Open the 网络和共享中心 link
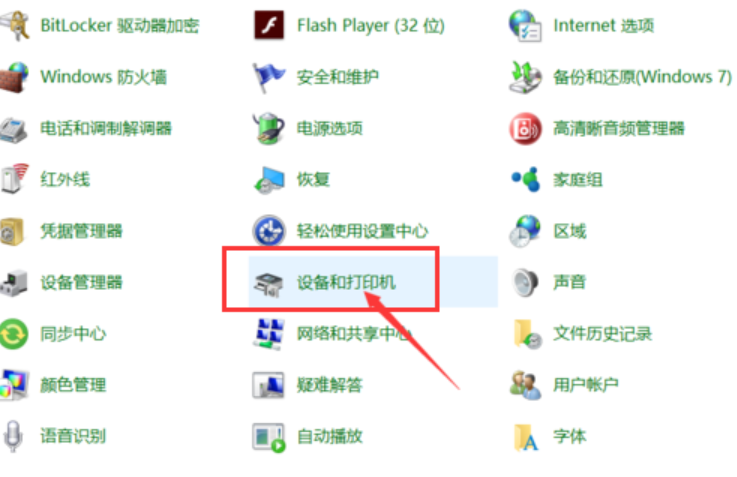 point(355,334)
